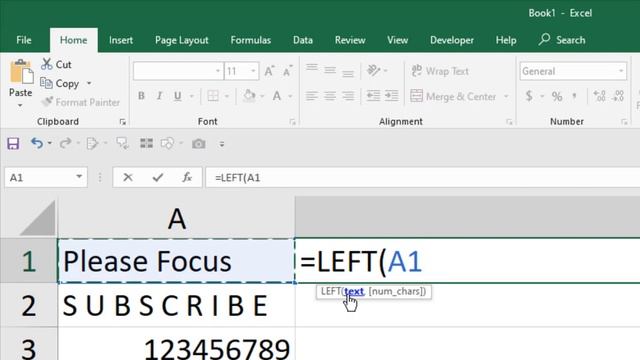Image resolution: width=640 pixels, height=360 pixels.
Task: Apply Middle Align to cell
Action: coord(330,71)
